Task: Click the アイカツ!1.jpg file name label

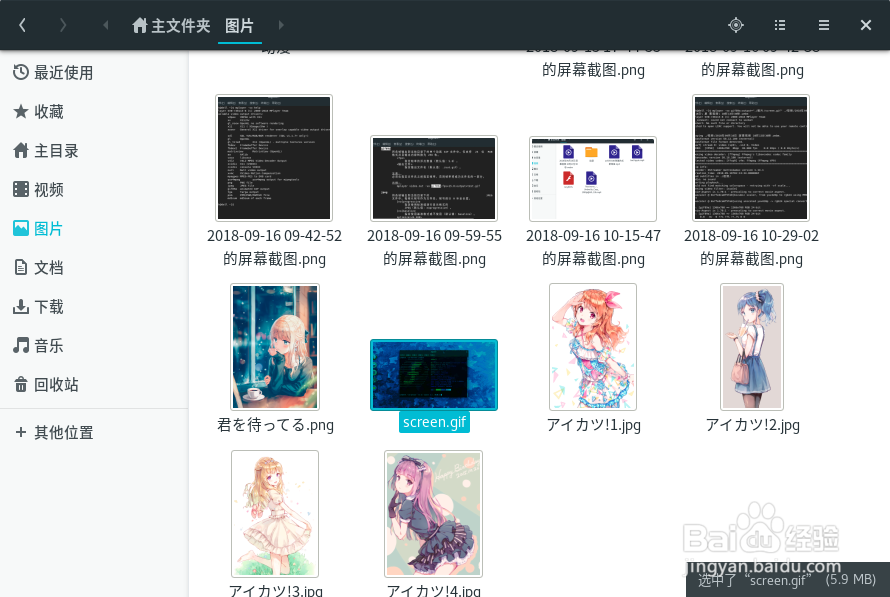Action: [593, 424]
